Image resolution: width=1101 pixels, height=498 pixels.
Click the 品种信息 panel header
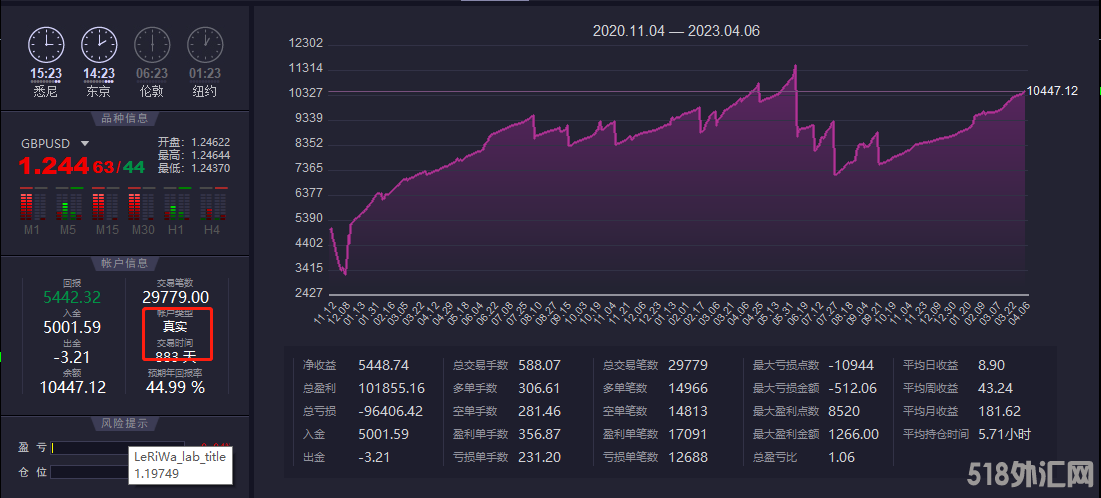click(x=125, y=116)
